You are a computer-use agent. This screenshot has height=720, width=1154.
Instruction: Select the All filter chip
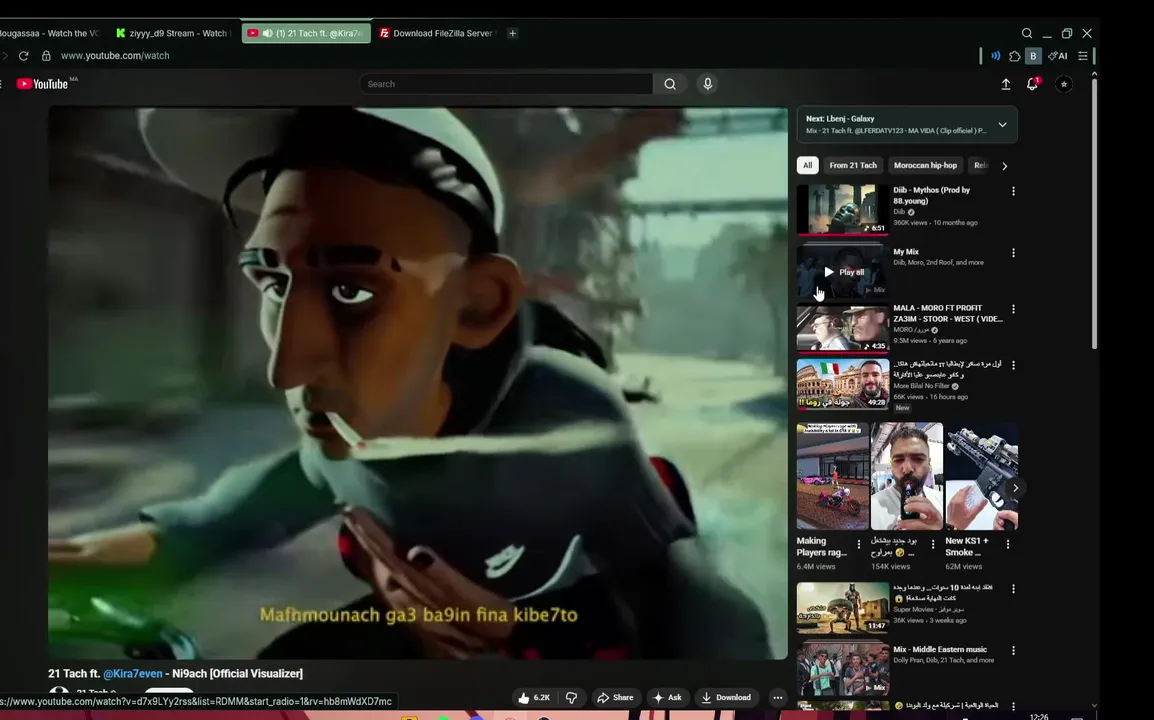pos(807,166)
